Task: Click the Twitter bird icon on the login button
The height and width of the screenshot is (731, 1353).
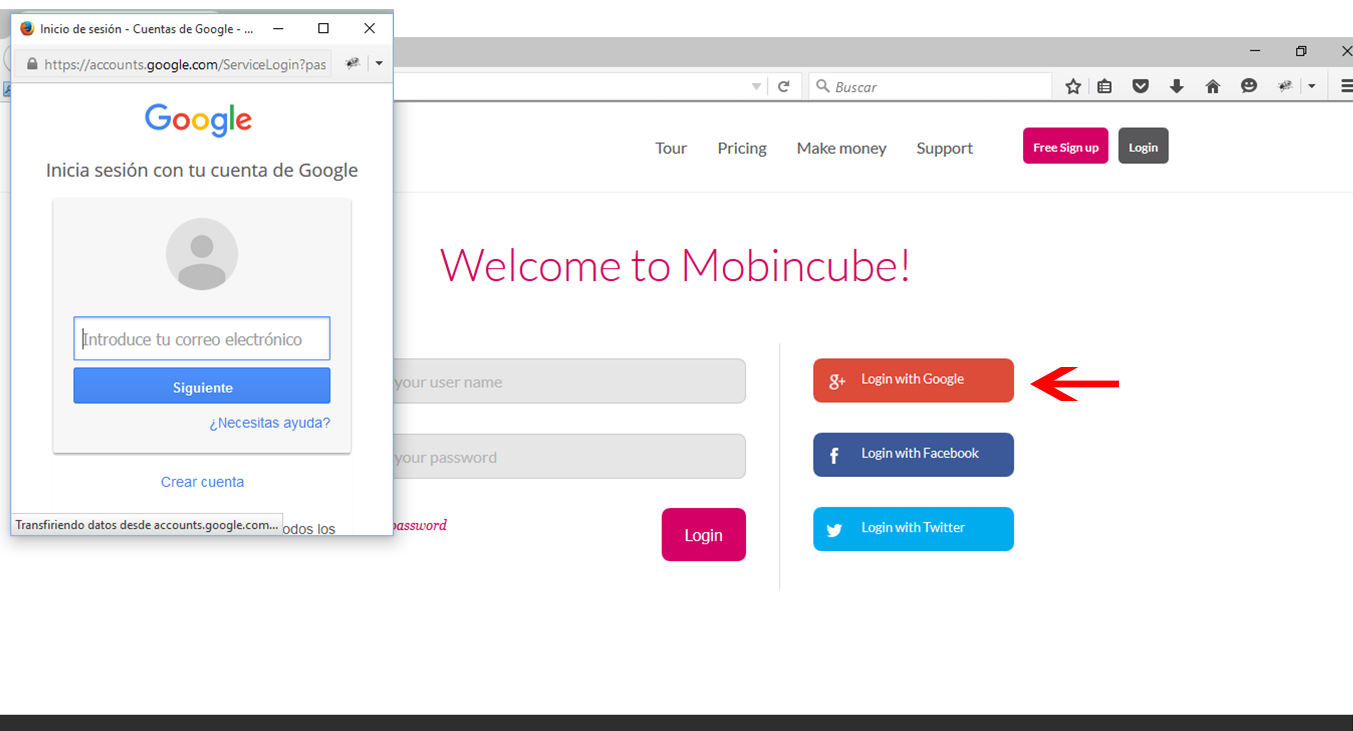Action: [x=834, y=530]
